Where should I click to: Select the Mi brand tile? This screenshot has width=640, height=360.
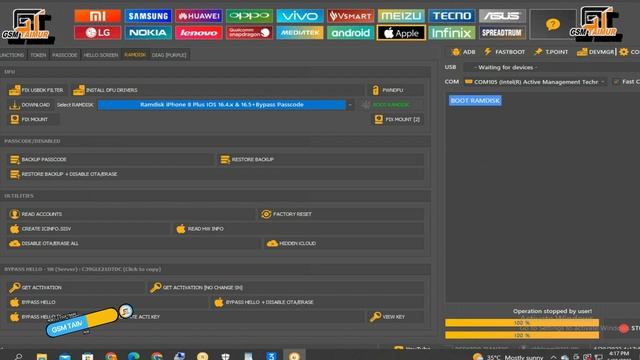click(98, 16)
